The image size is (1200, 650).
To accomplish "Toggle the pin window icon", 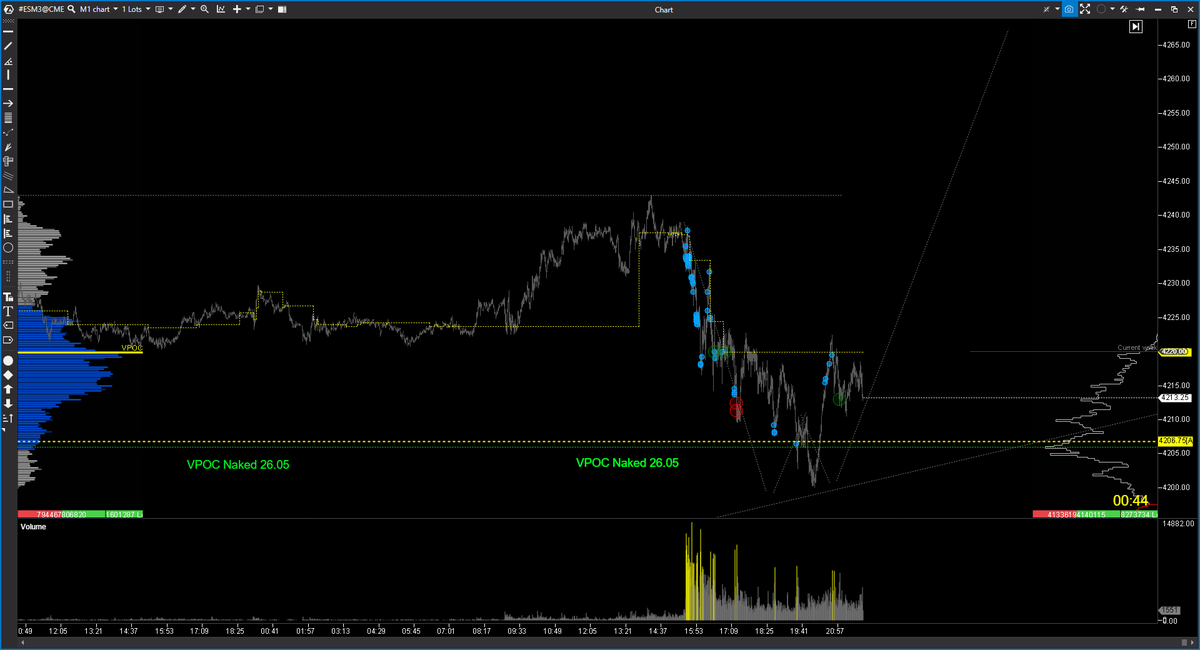I will (1140, 9).
